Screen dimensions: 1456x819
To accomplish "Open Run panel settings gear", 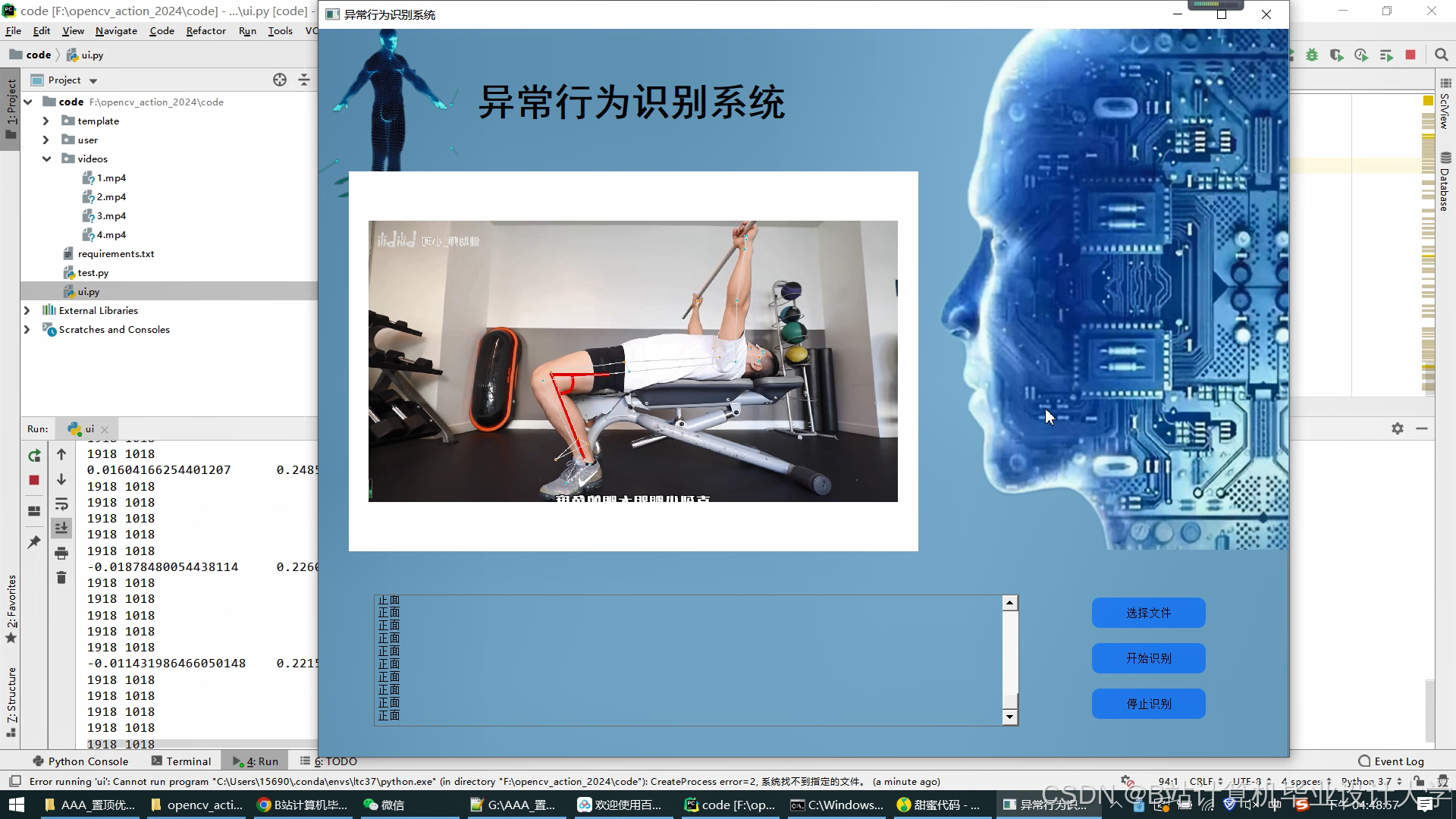I will click(x=1398, y=428).
